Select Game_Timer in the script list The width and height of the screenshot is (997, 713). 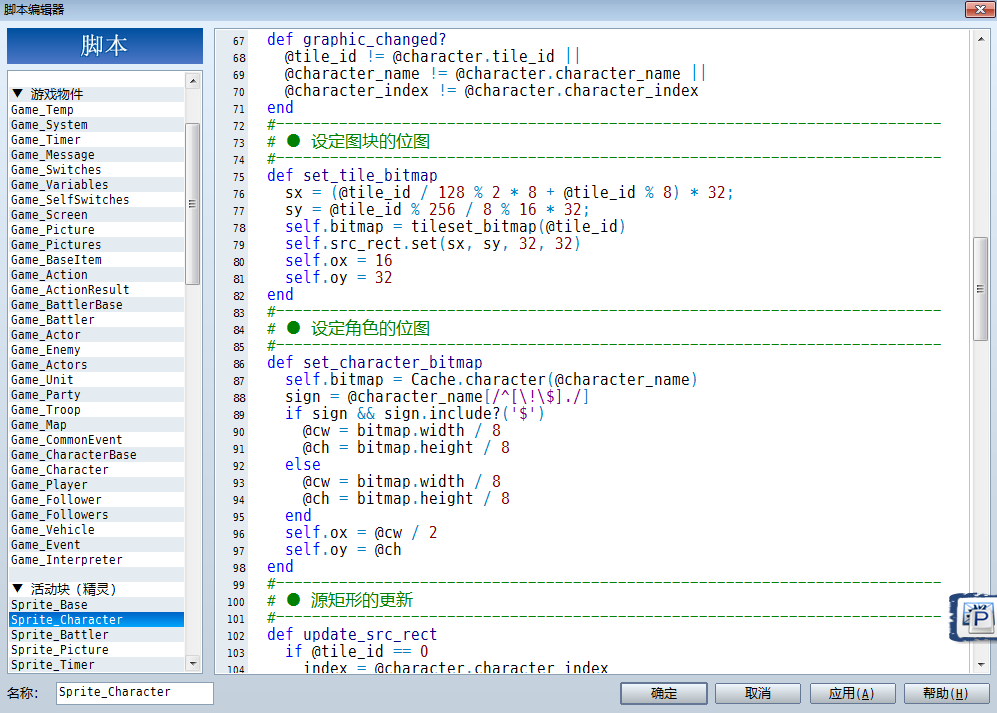click(97, 140)
